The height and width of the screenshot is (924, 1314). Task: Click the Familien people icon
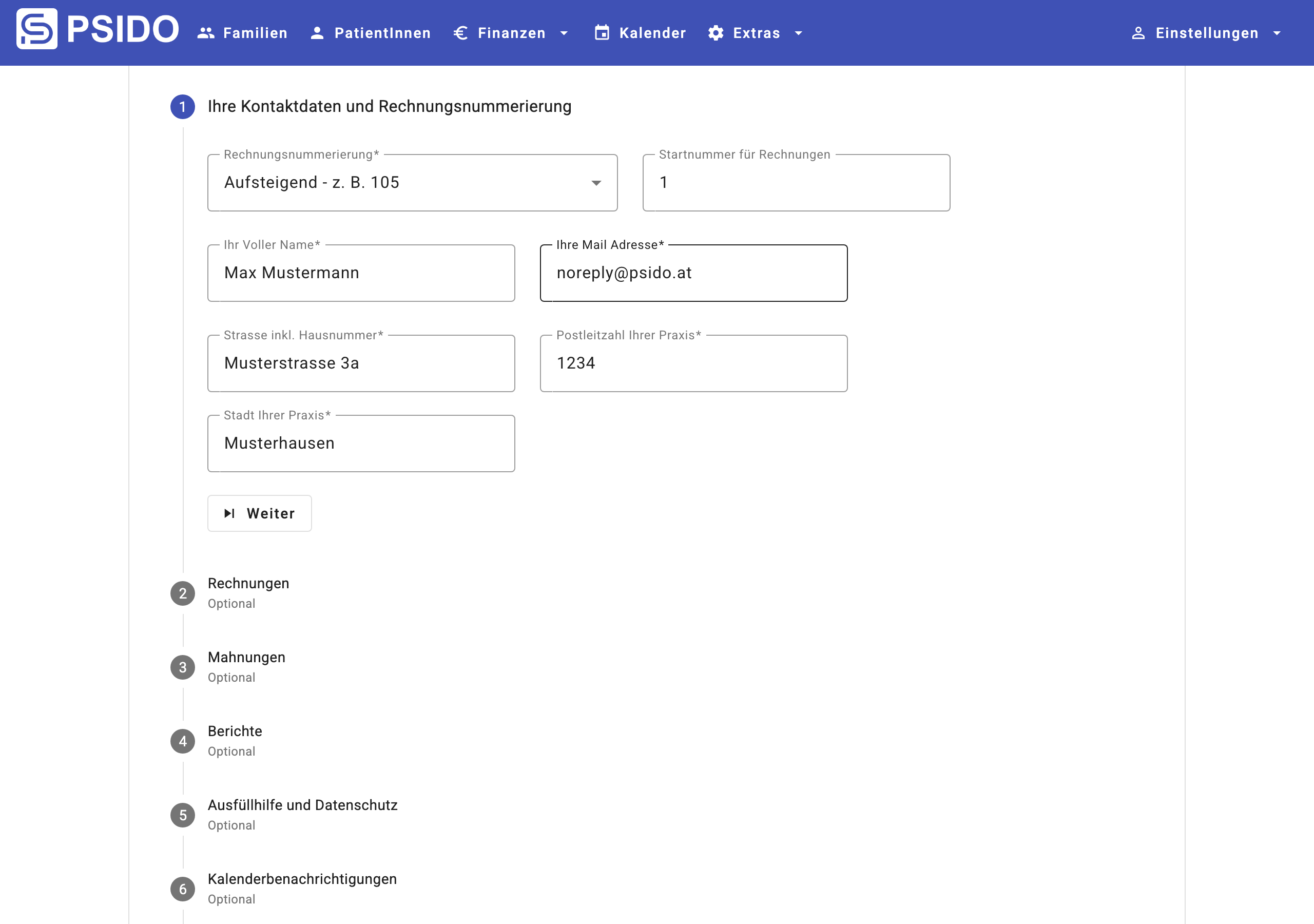coord(205,33)
